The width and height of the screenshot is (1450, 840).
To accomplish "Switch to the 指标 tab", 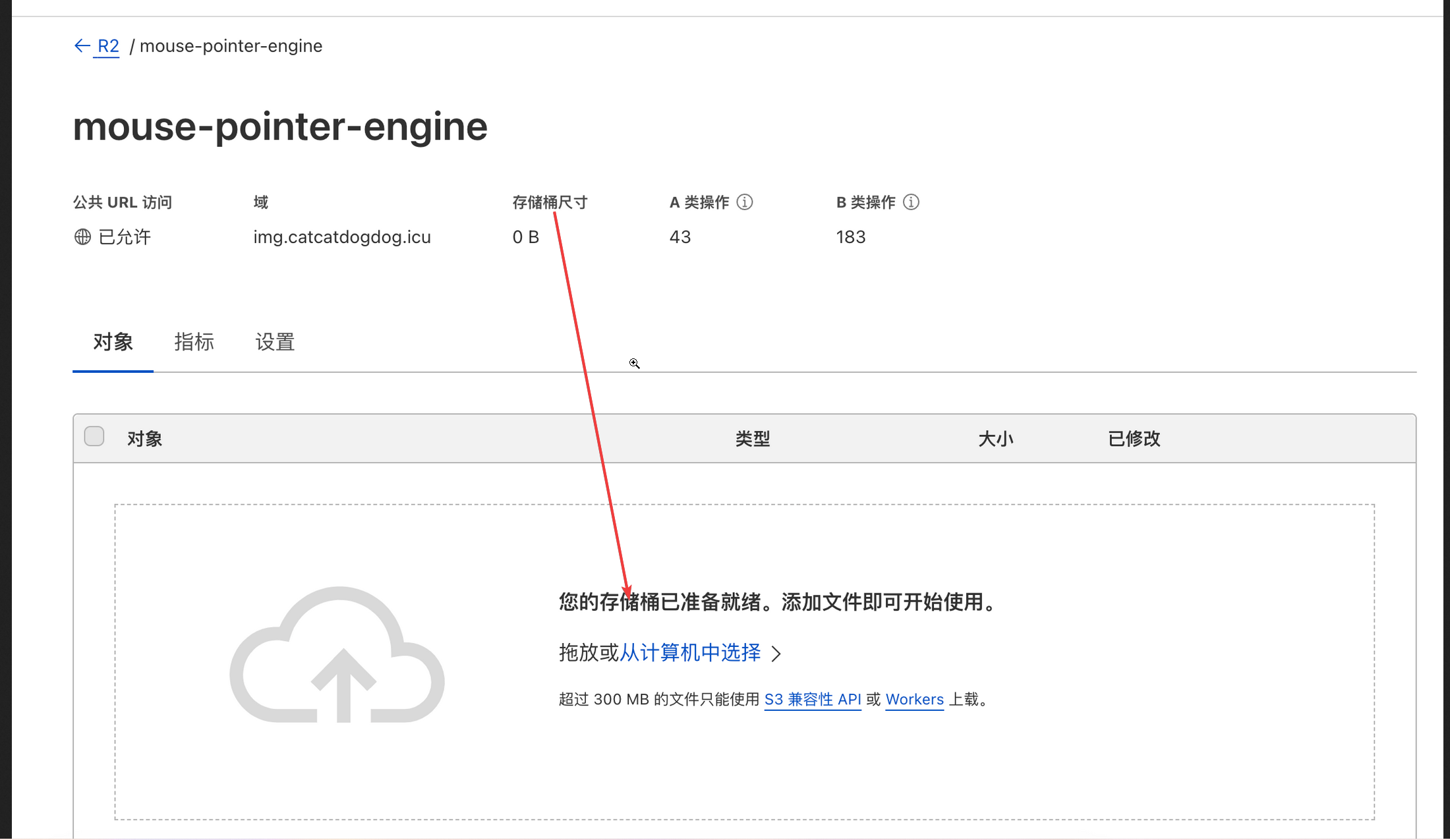I will pyautogui.click(x=194, y=342).
